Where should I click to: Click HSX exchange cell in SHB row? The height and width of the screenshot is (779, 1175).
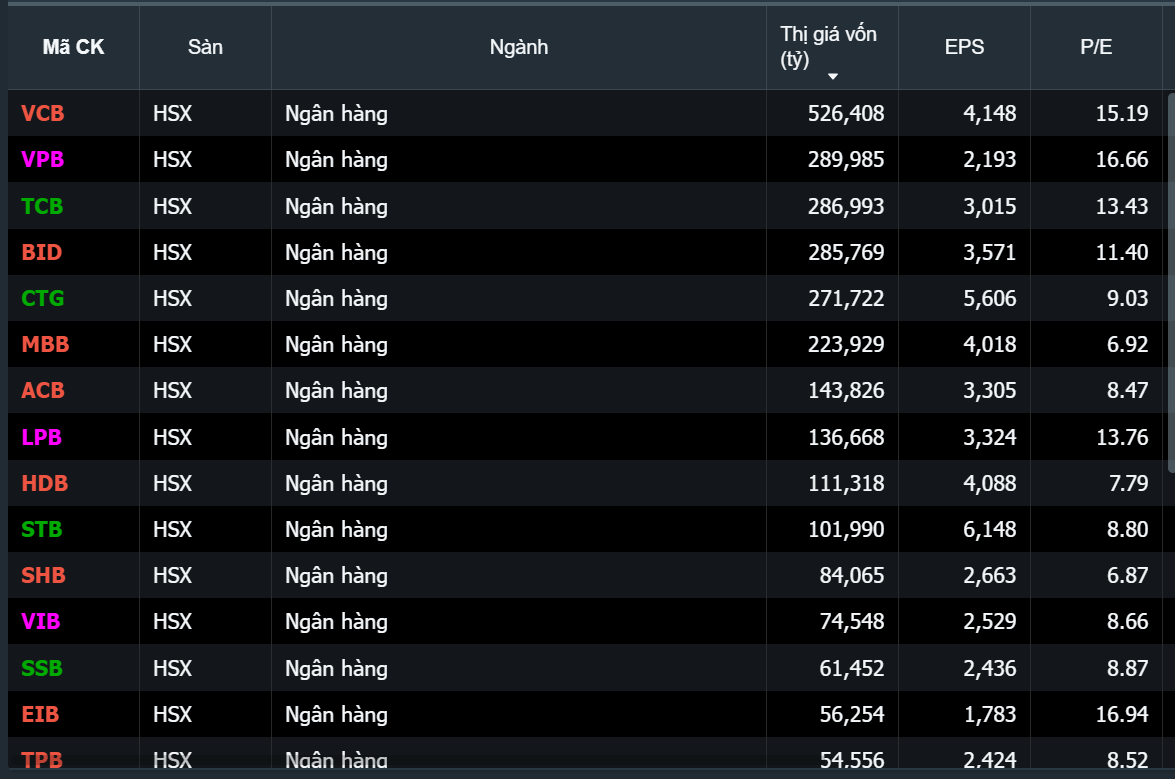[x=172, y=575]
